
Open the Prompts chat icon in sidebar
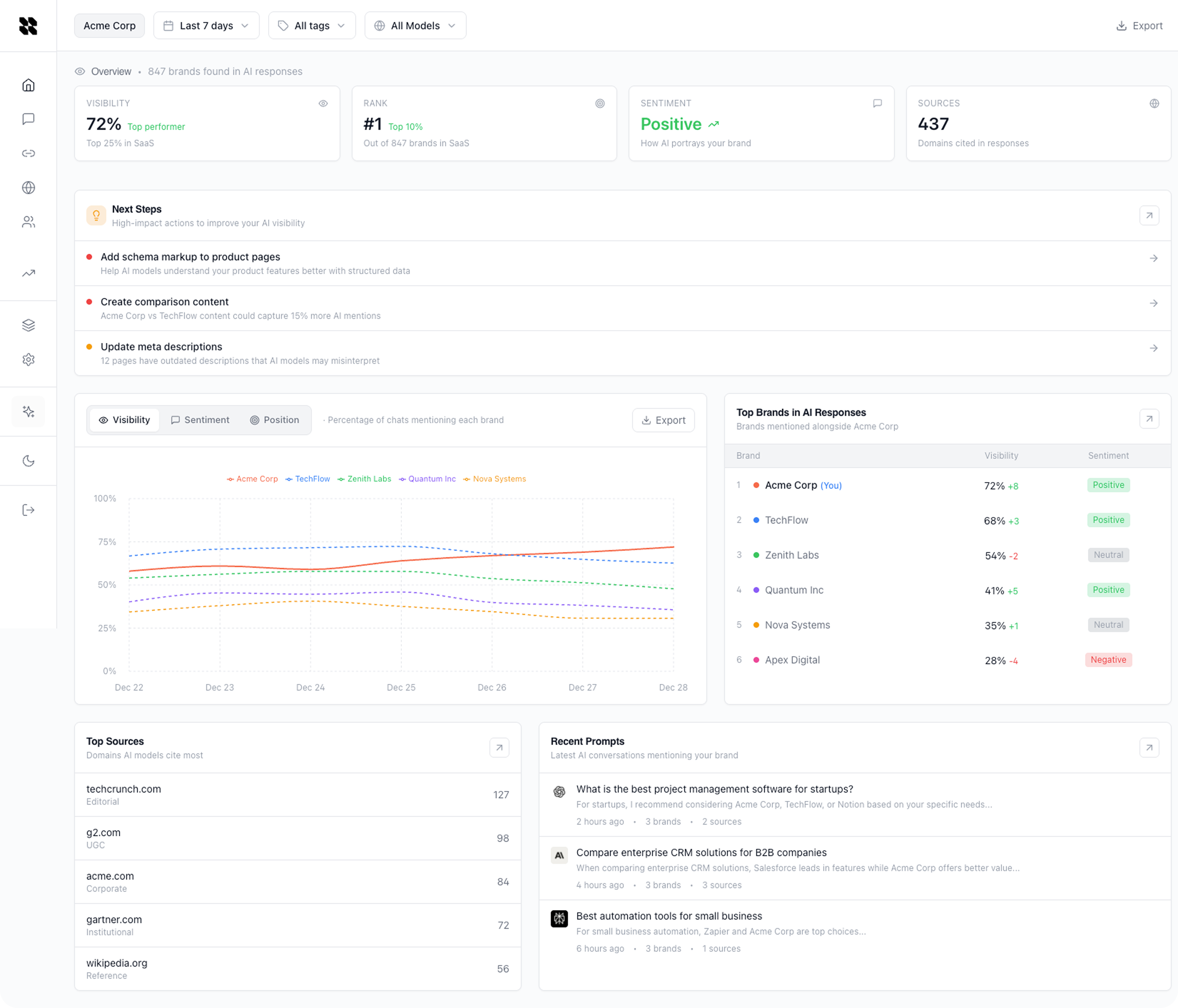pos(29,119)
